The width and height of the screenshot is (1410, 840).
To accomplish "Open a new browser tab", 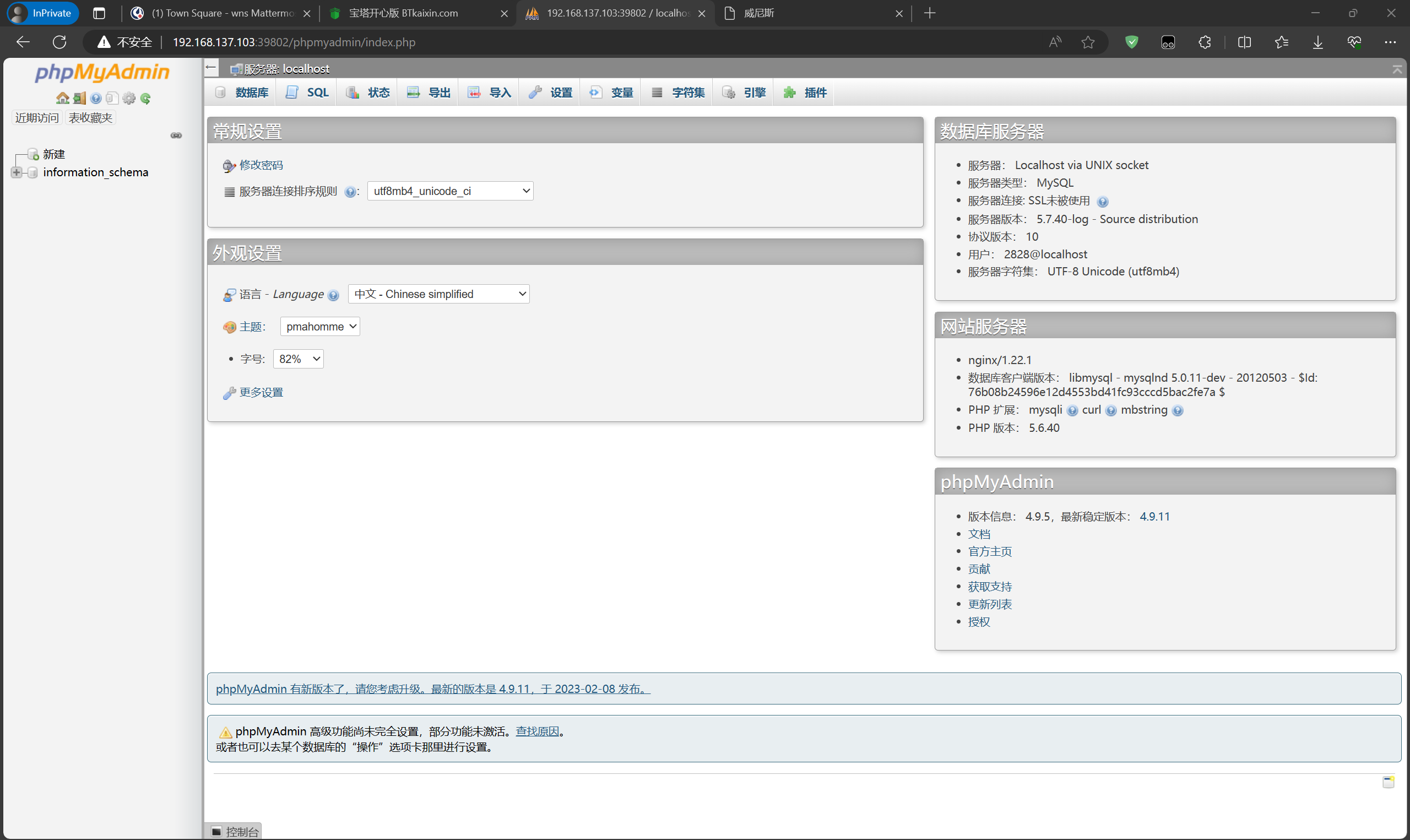I will tap(930, 13).
